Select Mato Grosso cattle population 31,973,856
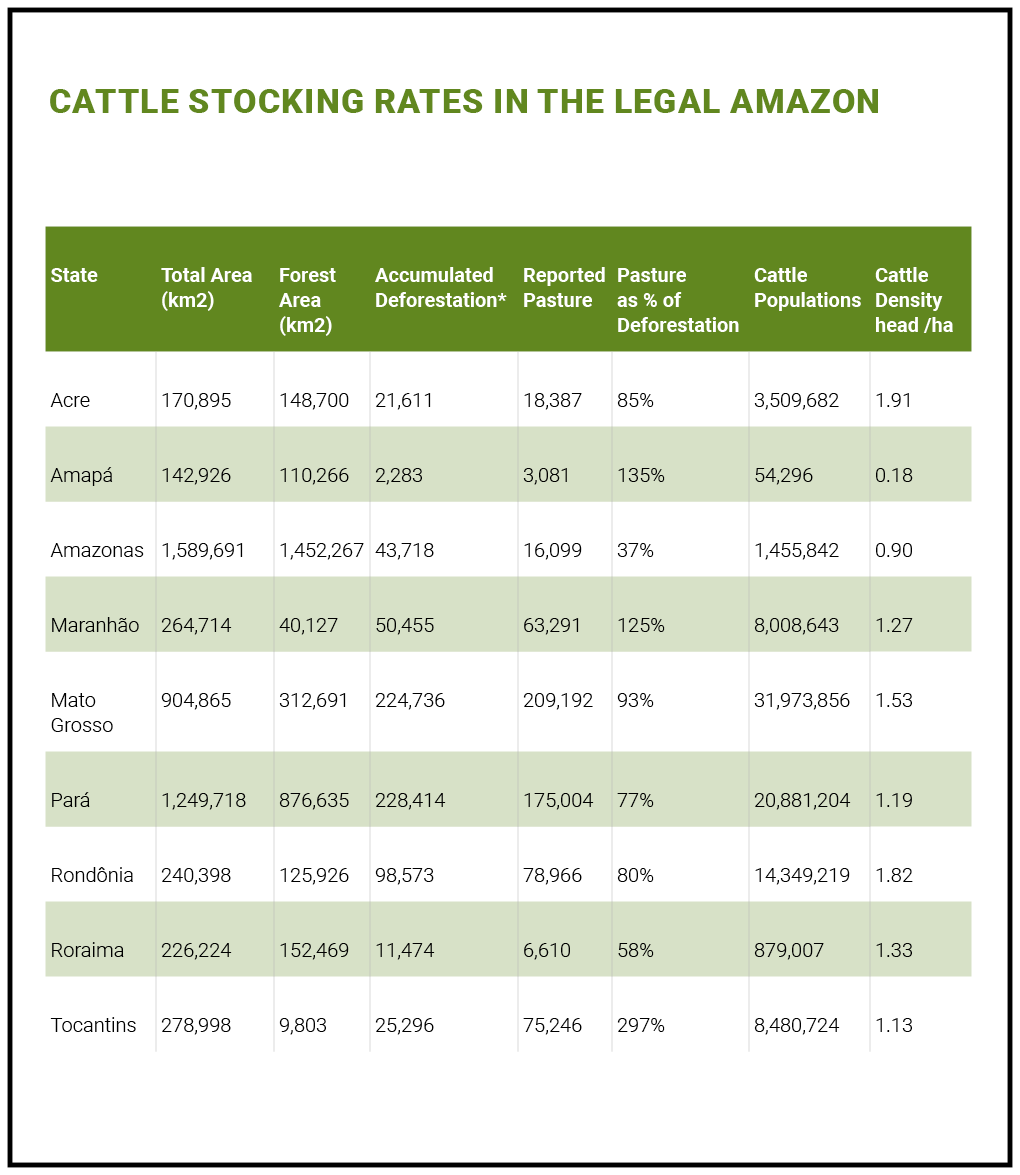Viewport: 1020px width, 1175px height. [x=802, y=700]
